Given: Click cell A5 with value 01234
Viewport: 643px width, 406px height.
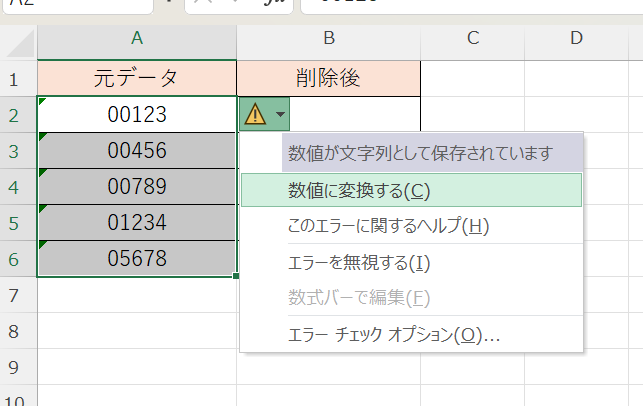Looking at the screenshot, I should pyautogui.click(x=137, y=222).
